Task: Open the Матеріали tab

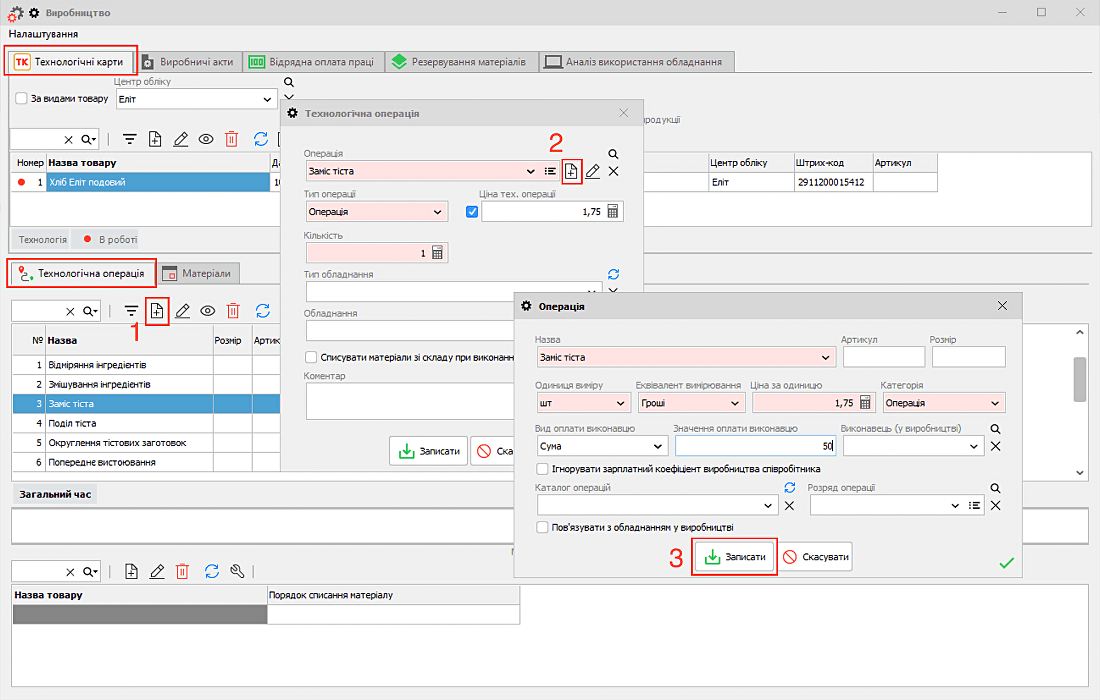Action: (199, 273)
